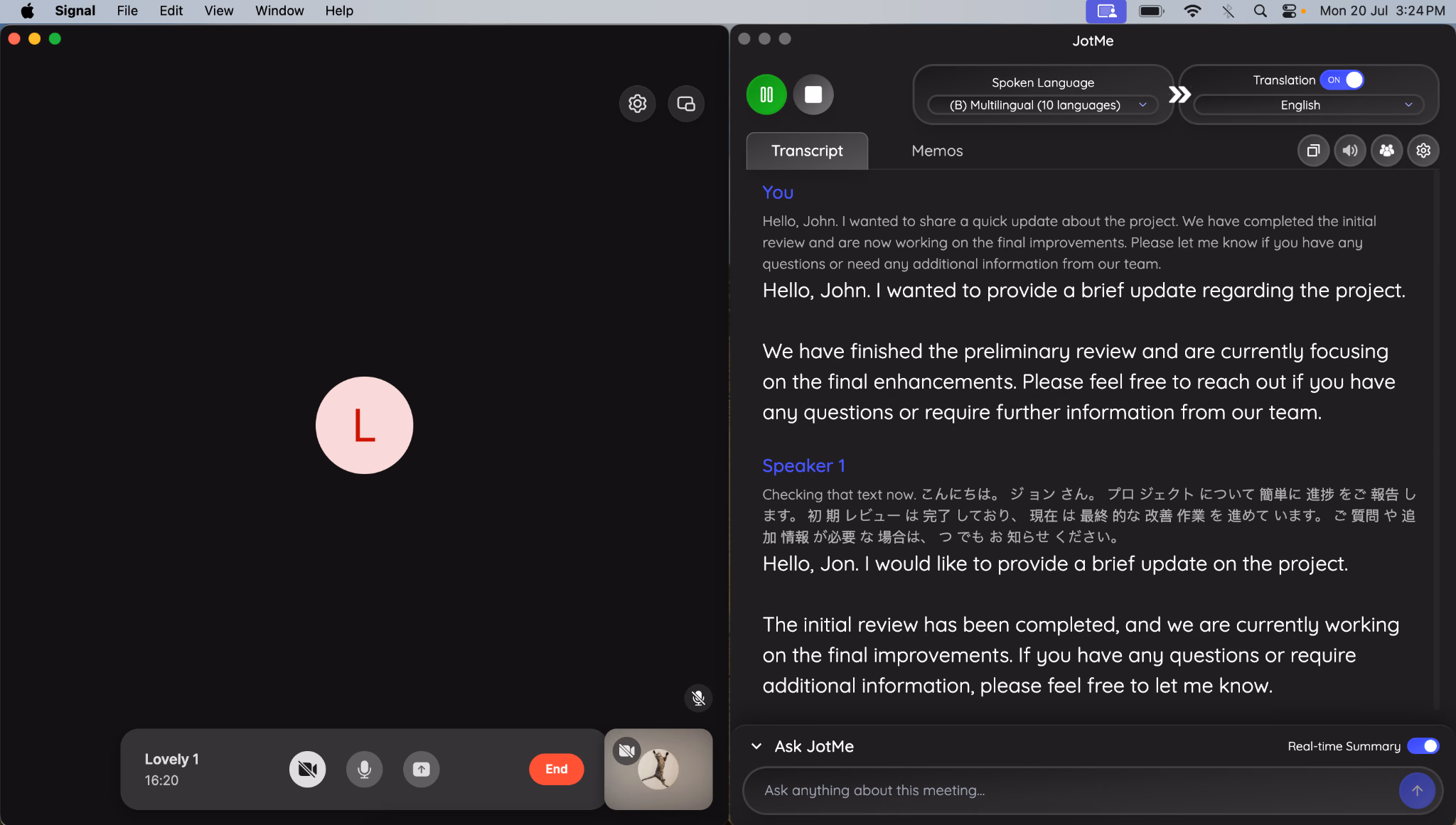Pause JotMe recording
The image size is (1456, 825).
click(x=766, y=95)
